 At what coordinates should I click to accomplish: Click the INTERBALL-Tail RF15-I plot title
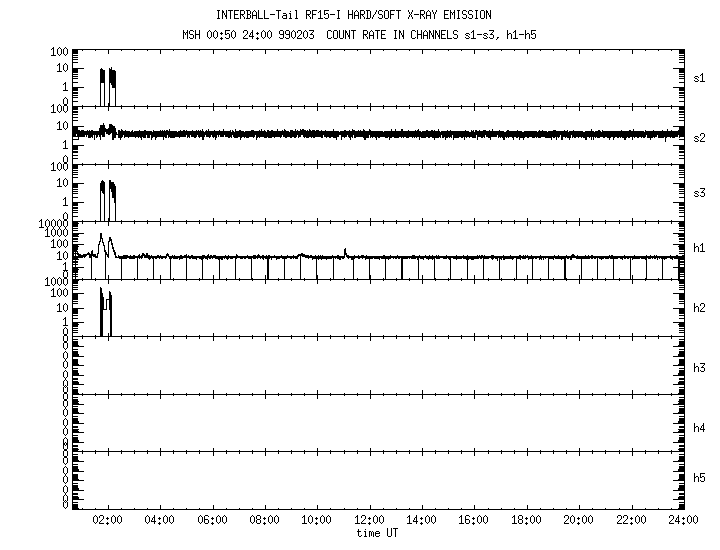[x=354, y=15]
